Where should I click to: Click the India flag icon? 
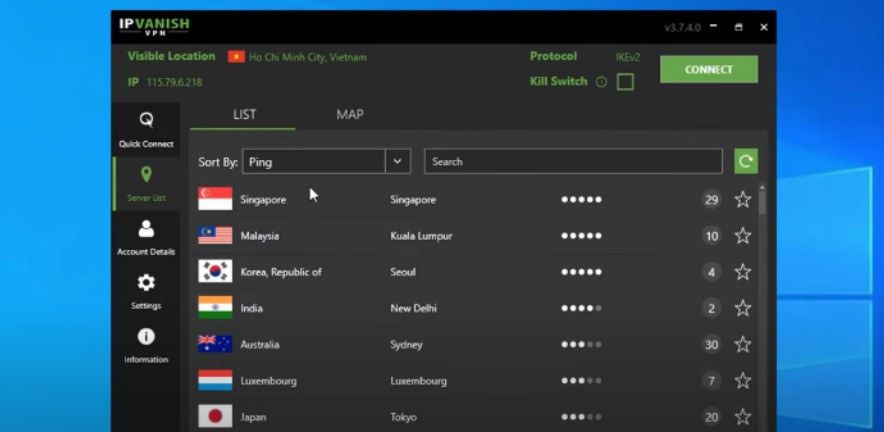point(215,307)
